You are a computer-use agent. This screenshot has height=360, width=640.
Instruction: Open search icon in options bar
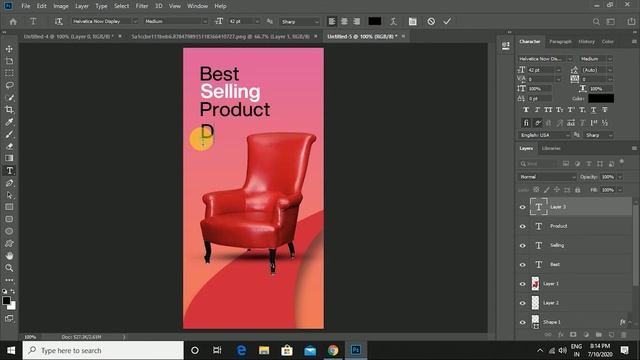coord(596,21)
